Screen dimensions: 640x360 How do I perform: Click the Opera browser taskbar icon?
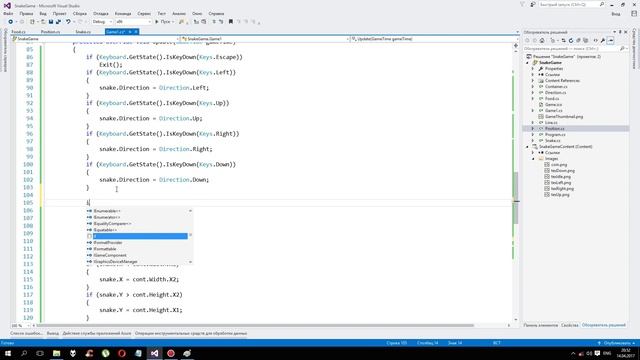click(x=122, y=353)
